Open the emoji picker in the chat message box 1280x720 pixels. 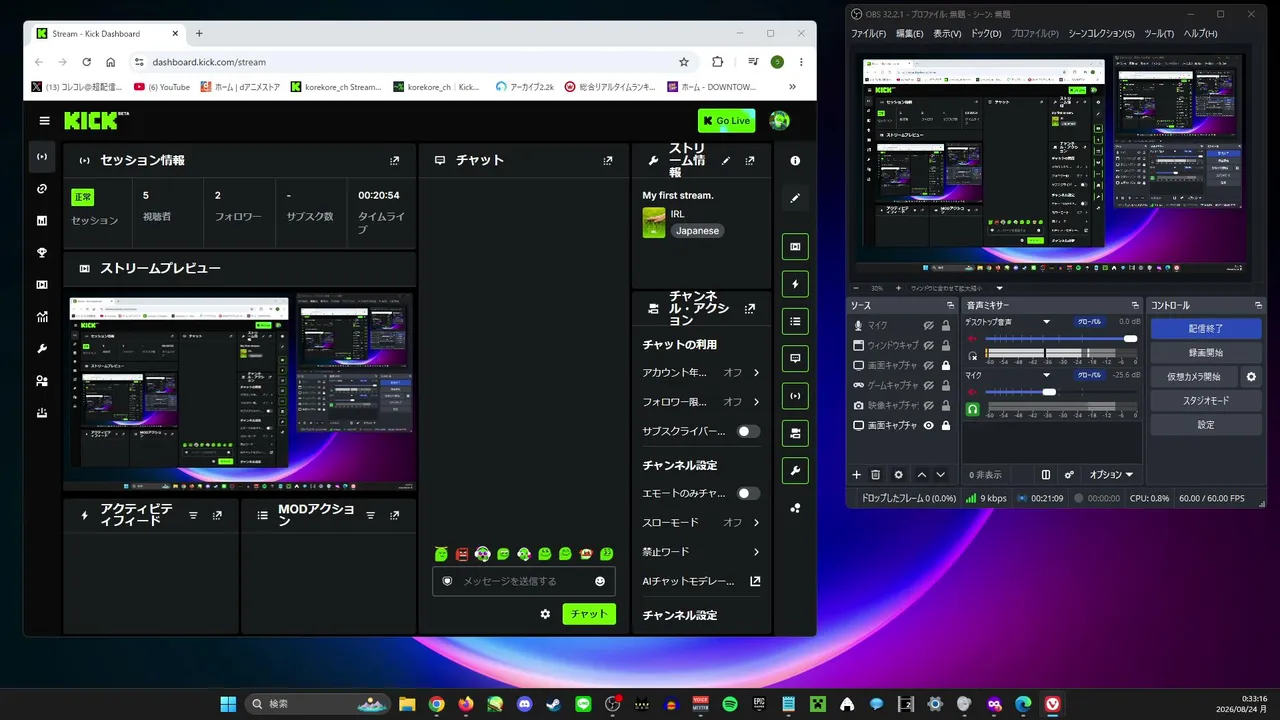point(600,581)
